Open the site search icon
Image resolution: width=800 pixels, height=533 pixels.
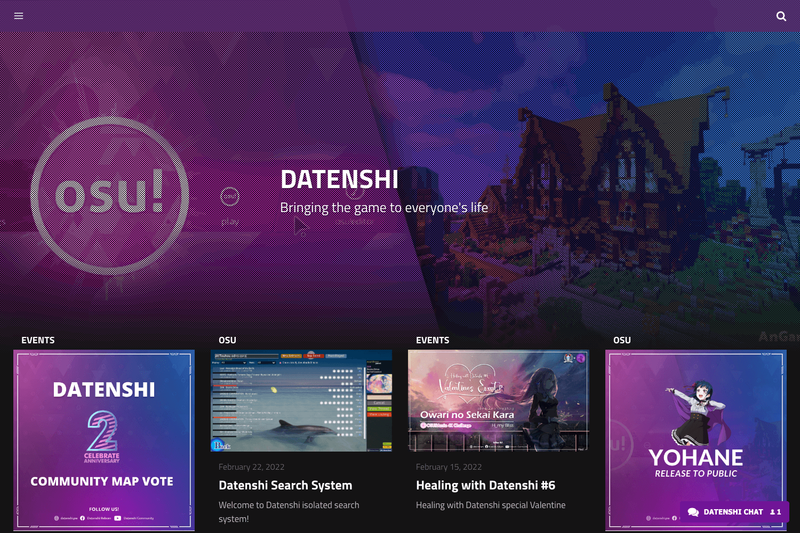click(781, 16)
